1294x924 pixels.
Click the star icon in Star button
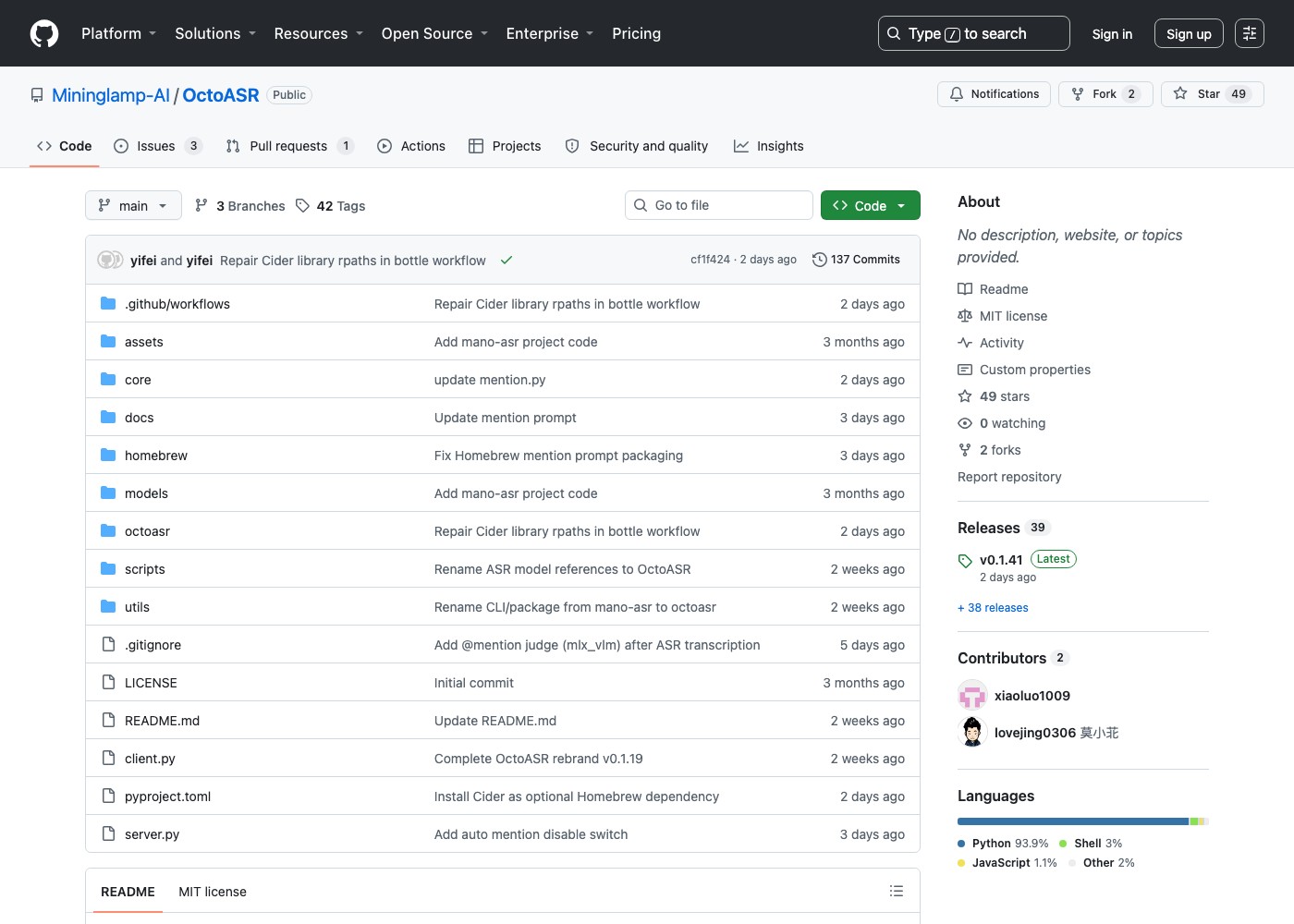[1180, 93]
